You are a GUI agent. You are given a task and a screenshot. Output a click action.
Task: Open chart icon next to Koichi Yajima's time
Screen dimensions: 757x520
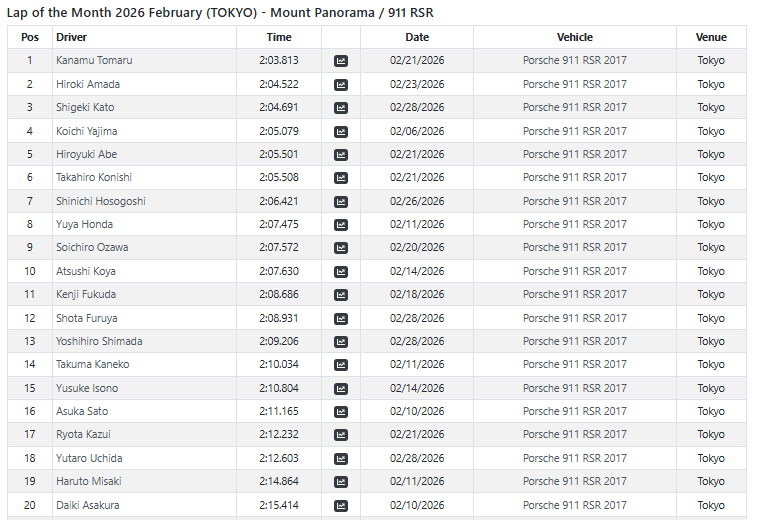pyautogui.click(x=341, y=131)
